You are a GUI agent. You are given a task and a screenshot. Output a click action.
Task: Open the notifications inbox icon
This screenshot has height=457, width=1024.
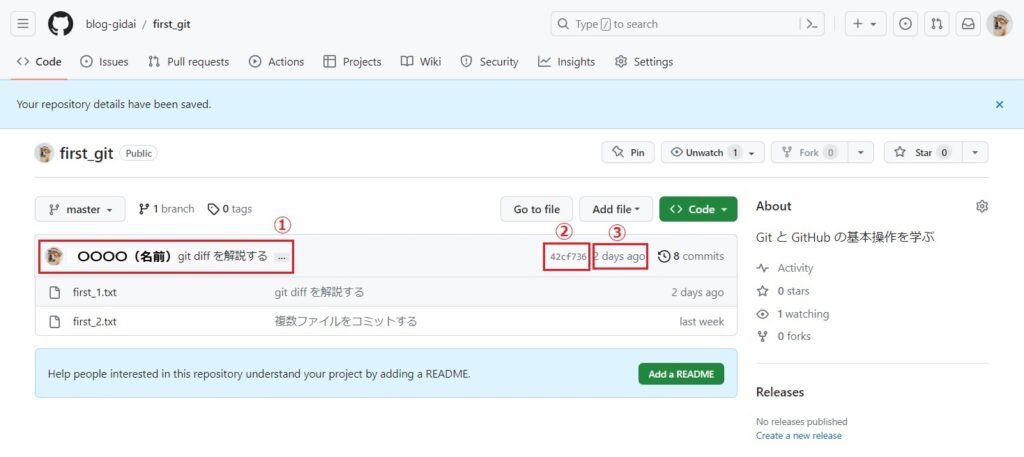pos(968,24)
